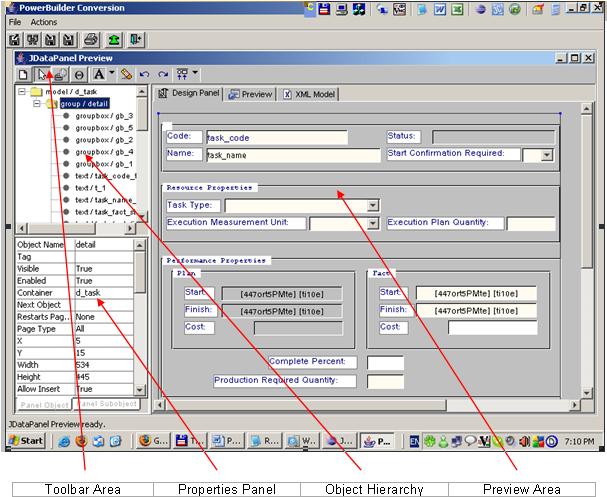Image resolution: width=607 pixels, height=497 pixels.
Task: Click the Status field box
Action: 493,137
